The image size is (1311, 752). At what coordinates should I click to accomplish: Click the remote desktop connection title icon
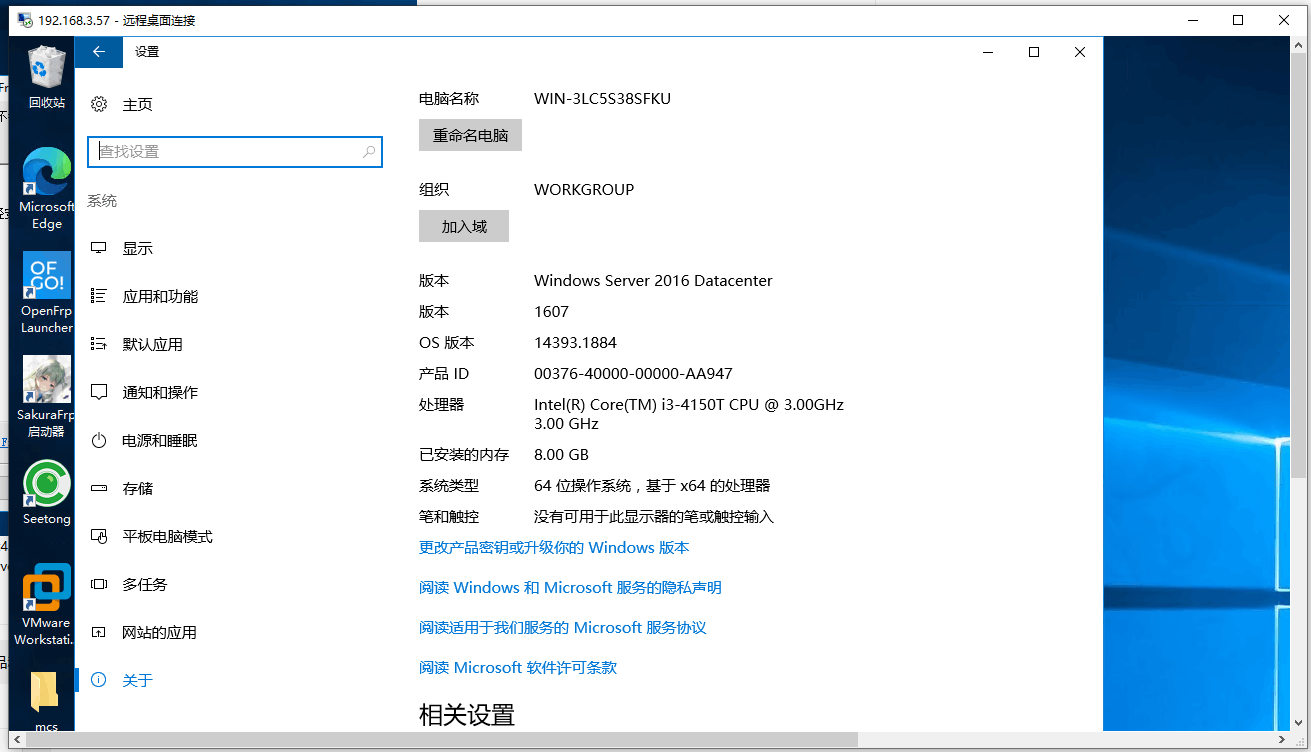(x=24, y=20)
